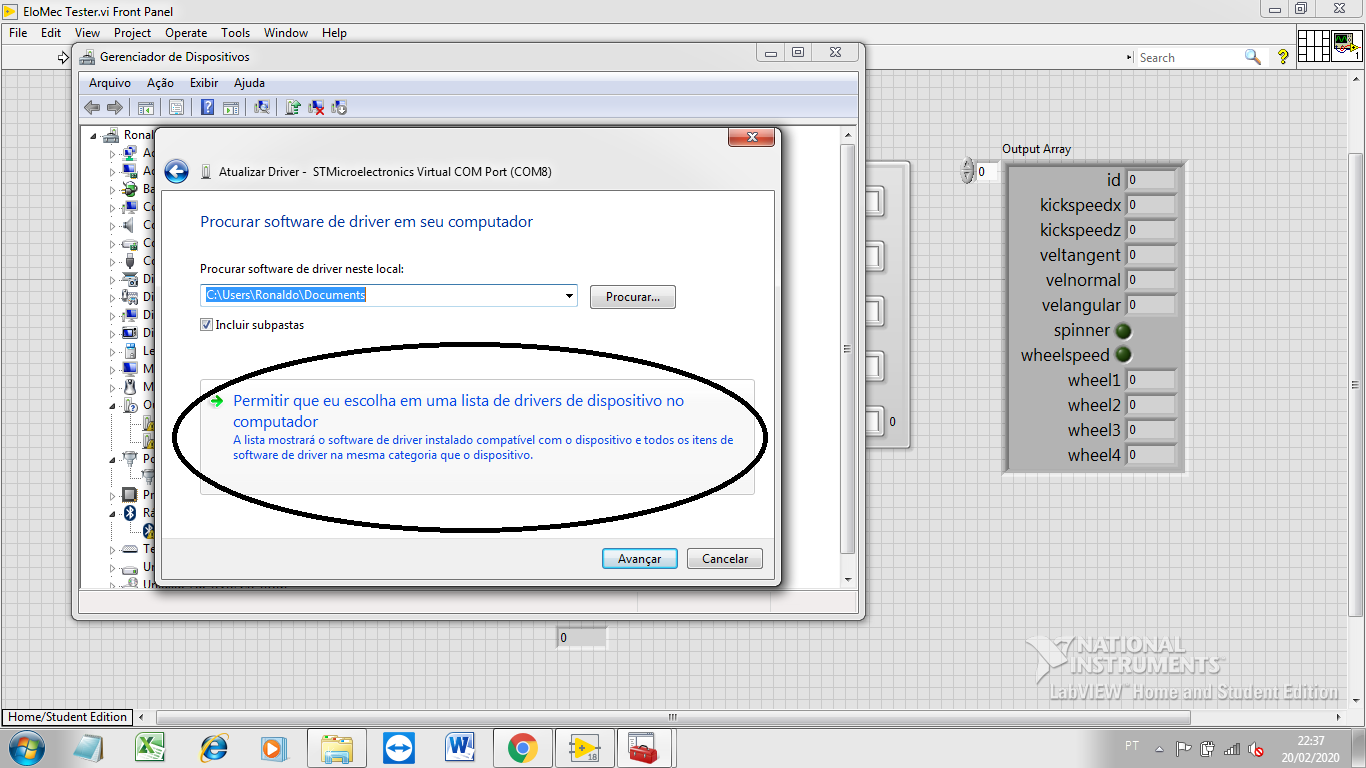Open the LabVIEW Tools menu
Viewport: 1366px width, 768px height.
tap(236, 33)
